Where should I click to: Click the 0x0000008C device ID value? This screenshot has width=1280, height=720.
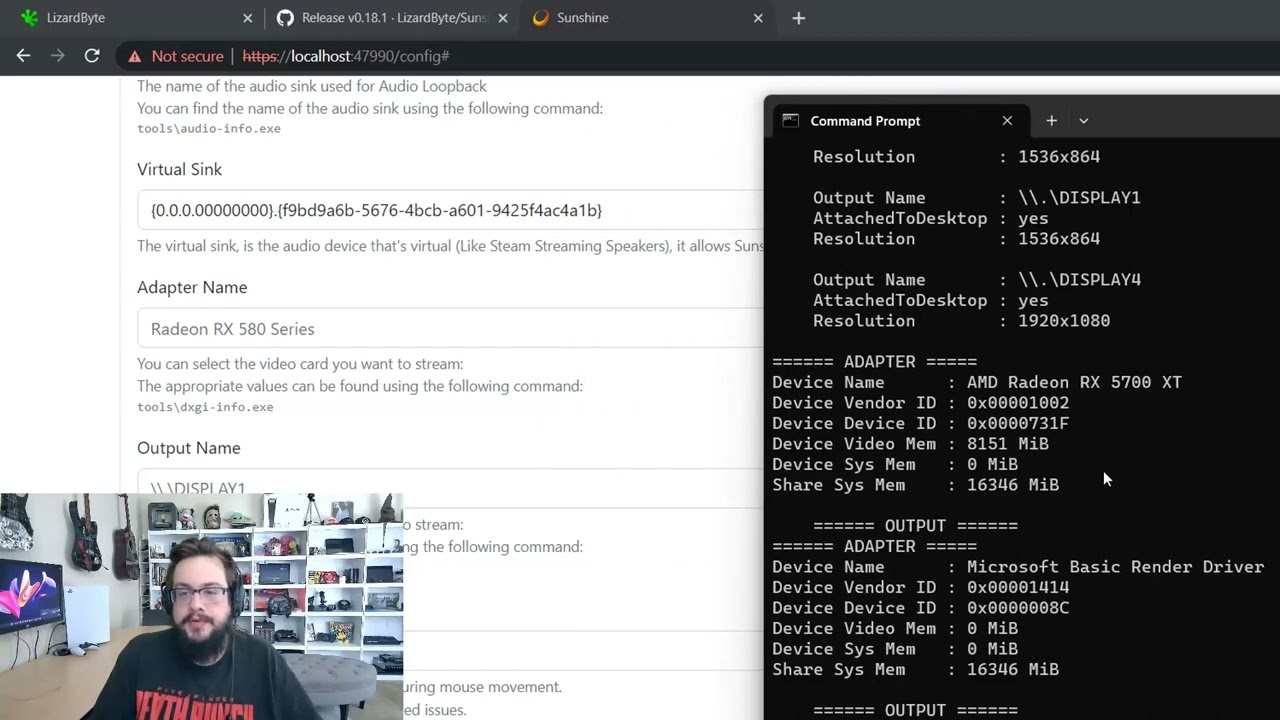pos(1018,608)
